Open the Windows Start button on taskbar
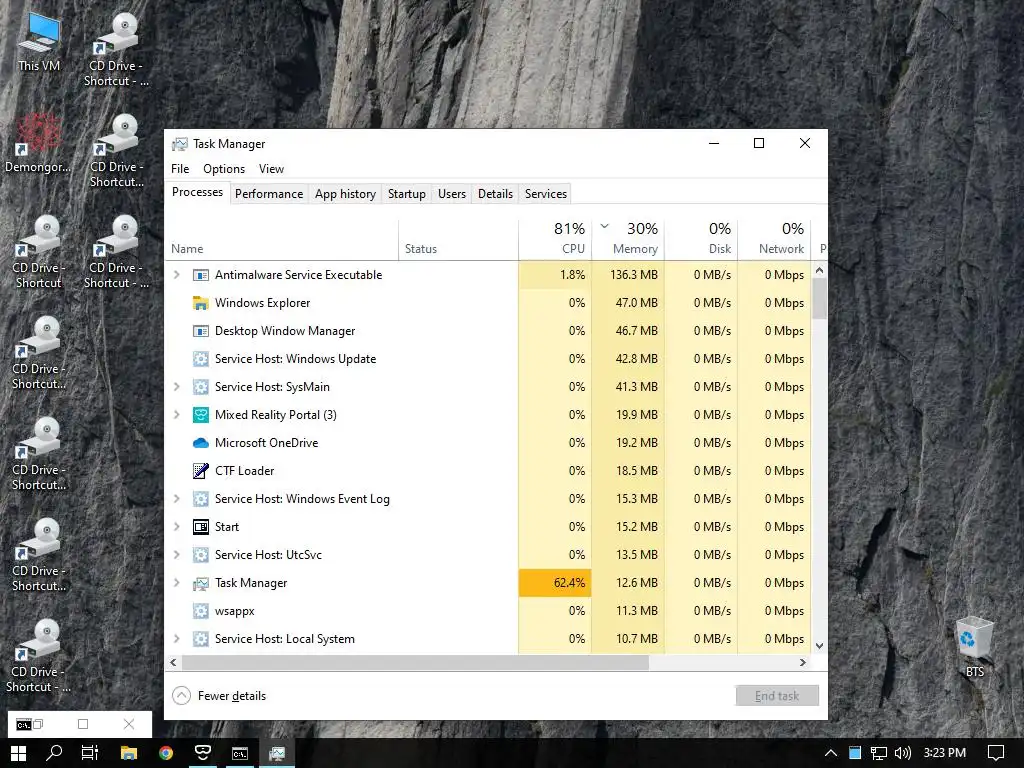Image resolution: width=1024 pixels, height=768 pixels. click(x=18, y=753)
